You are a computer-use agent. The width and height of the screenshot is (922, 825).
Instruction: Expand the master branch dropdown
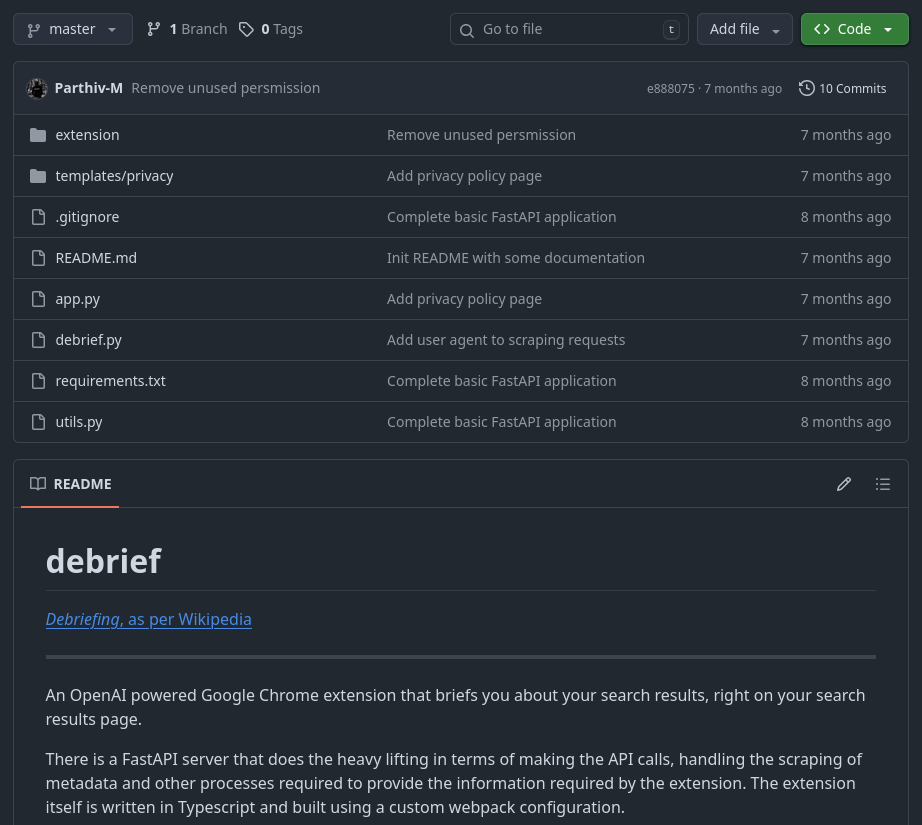click(x=111, y=28)
